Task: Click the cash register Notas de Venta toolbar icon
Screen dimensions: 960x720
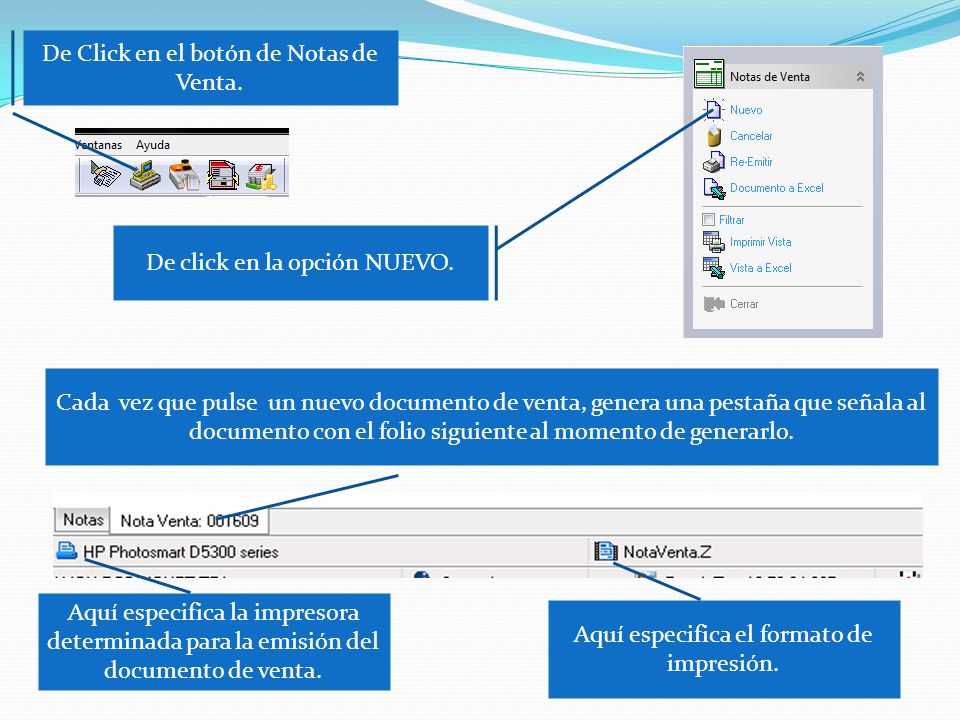Action: (145, 175)
